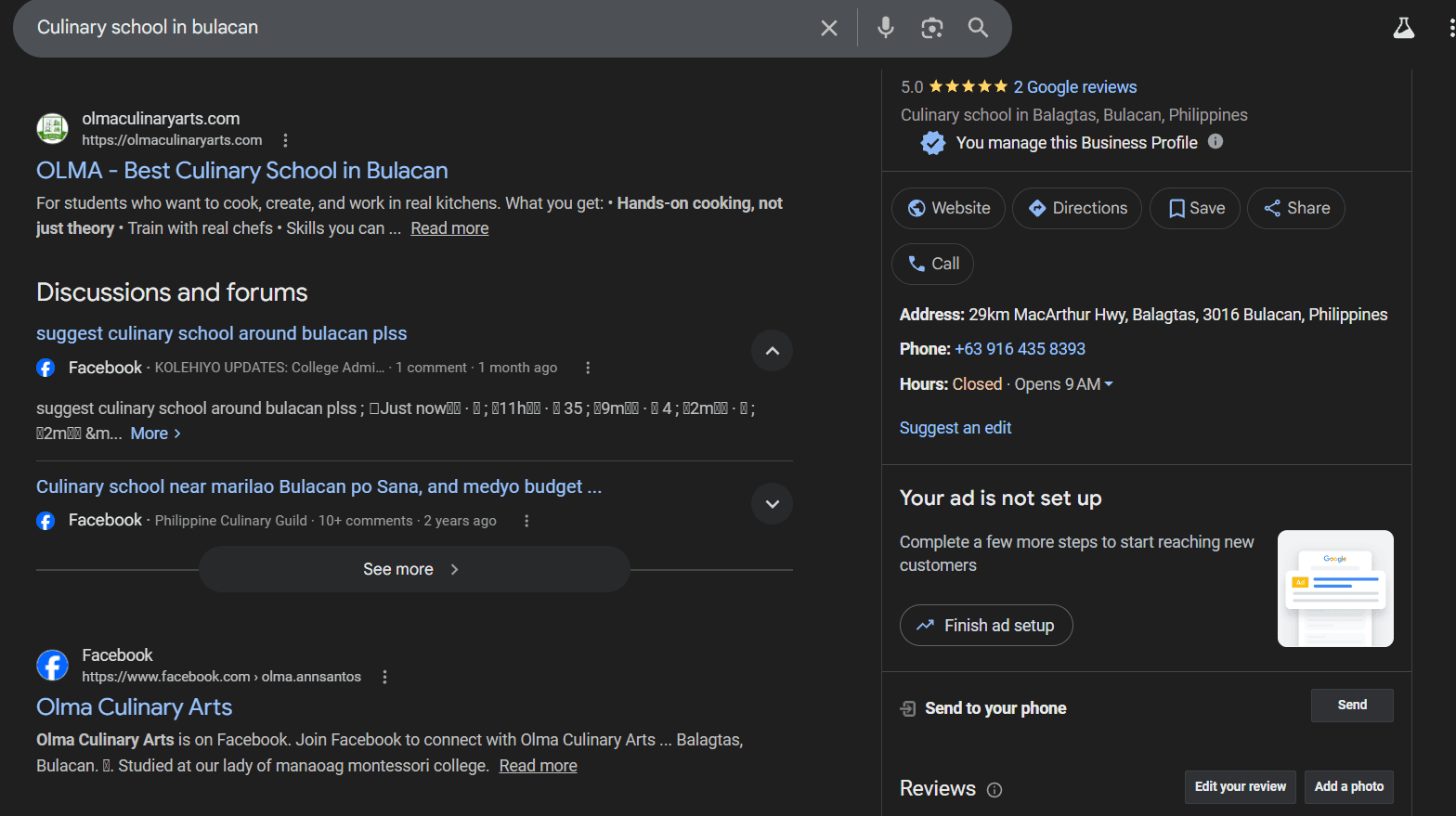Dial the phone number +63 916 435 8393
This screenshot has height=816, width=1456.
coord(1020,349)
